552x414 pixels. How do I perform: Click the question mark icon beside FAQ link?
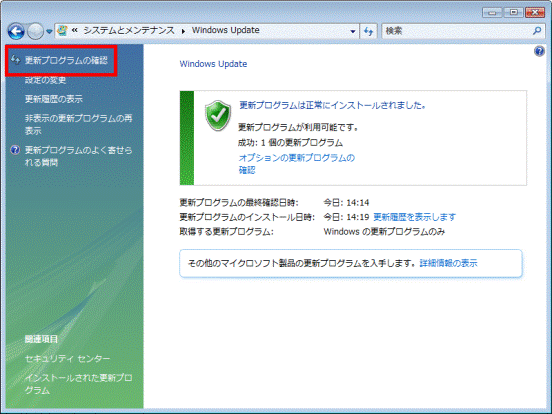(15, 150)
